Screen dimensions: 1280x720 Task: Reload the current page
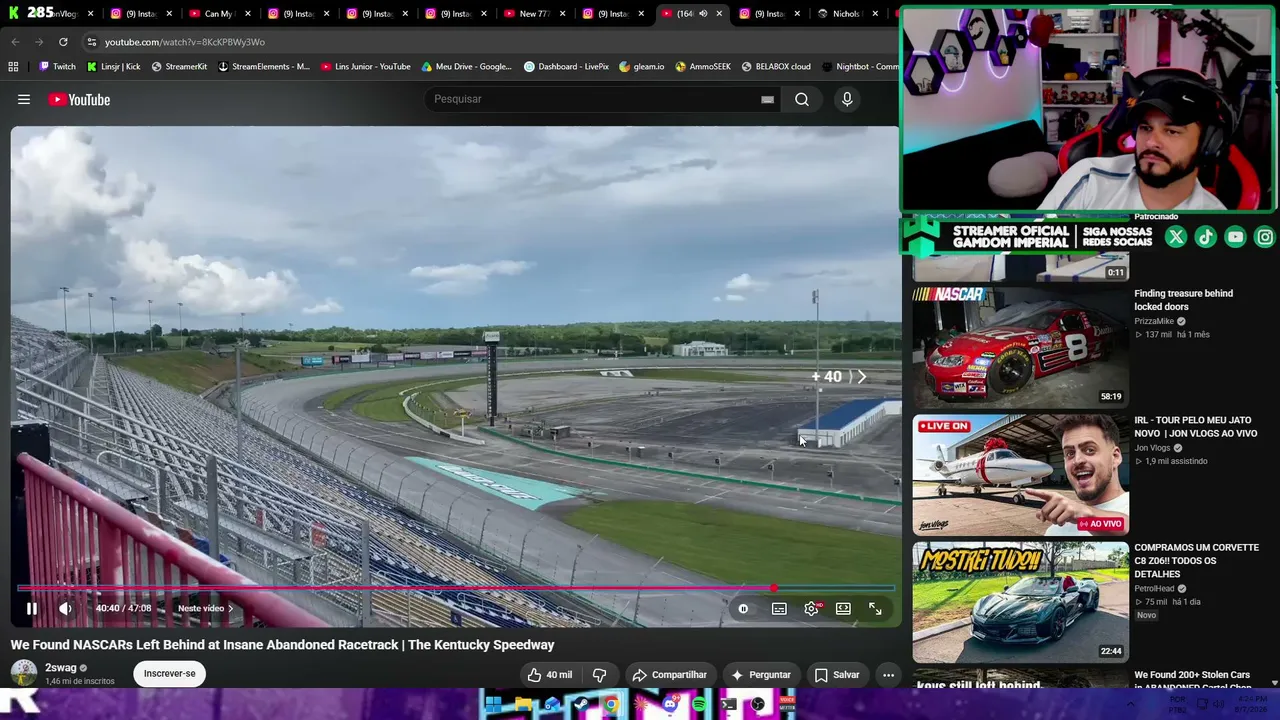click(x=63, y=42)
